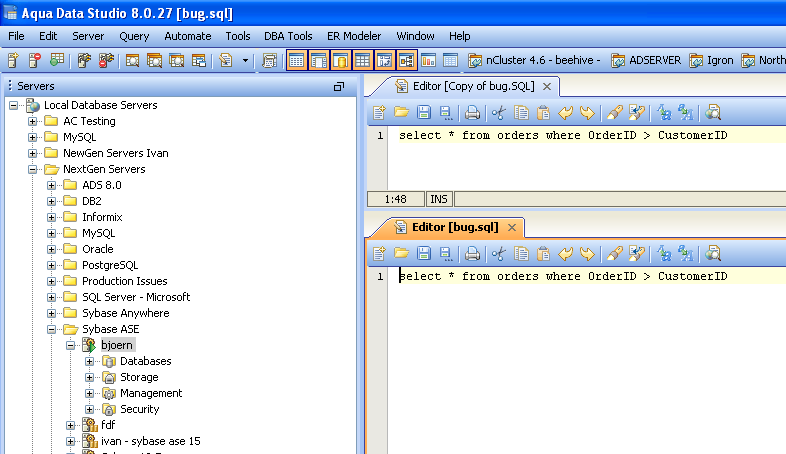Viewport: 786px width, 454px height.
Task: Click Print icon in Copy of bug.SQL editor
Action: pyautogui.click(x=472, y=113)
